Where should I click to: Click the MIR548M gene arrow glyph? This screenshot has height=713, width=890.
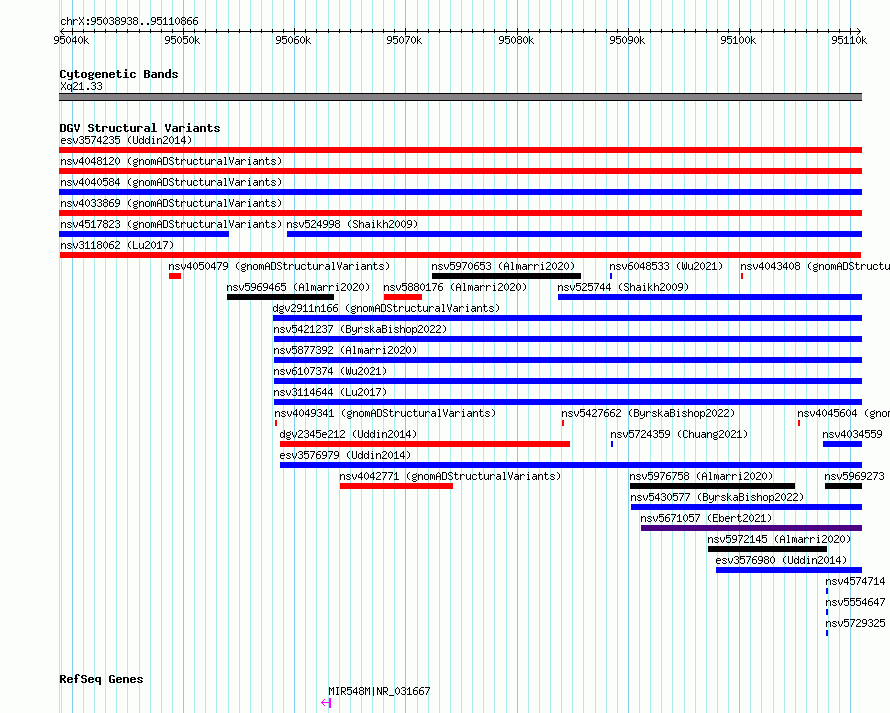pos(326,703)
